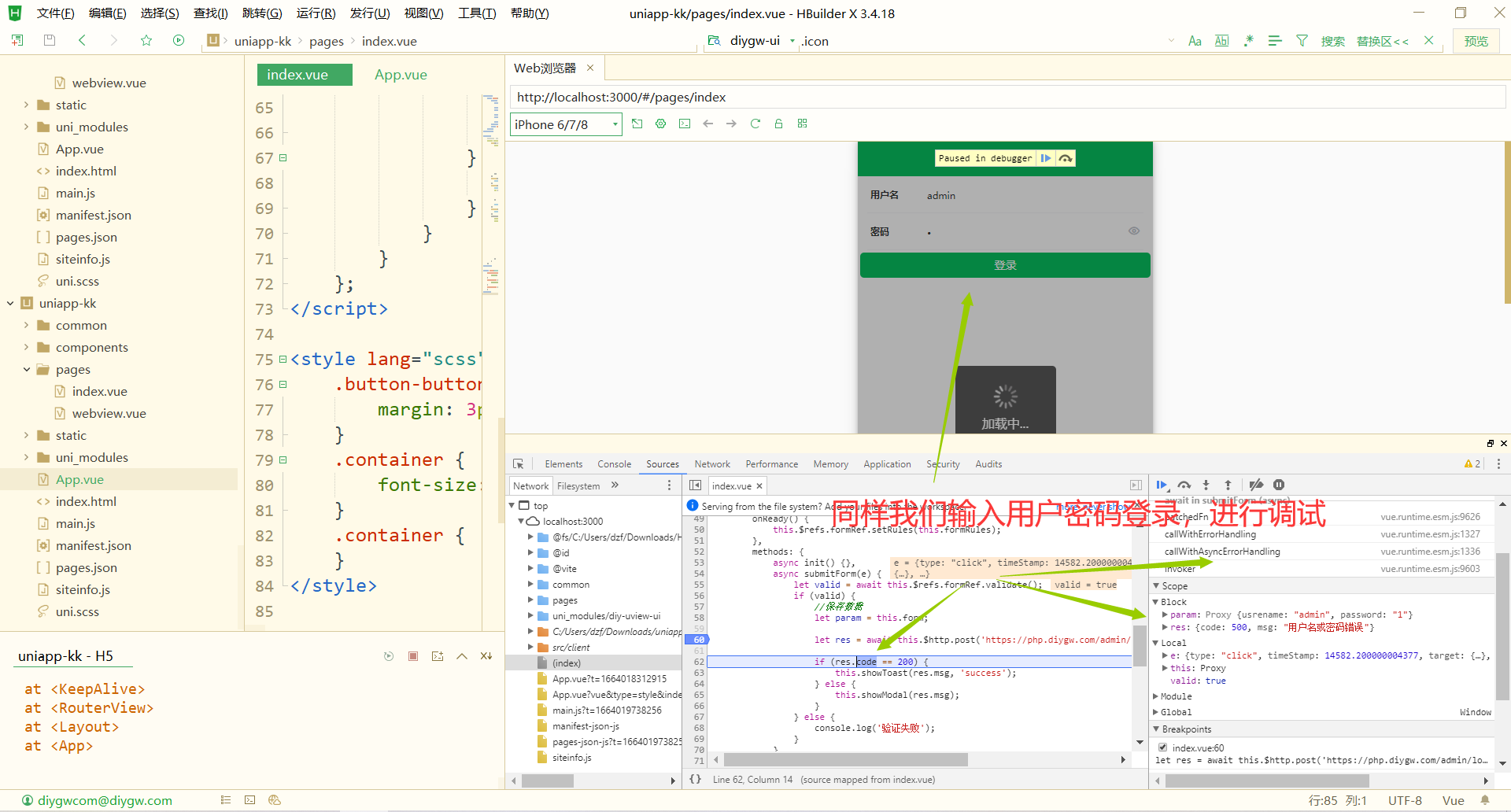This screenshot has height=812, width=1511.
Task: Click the filter funnel icon
Action: [1302, 41]
